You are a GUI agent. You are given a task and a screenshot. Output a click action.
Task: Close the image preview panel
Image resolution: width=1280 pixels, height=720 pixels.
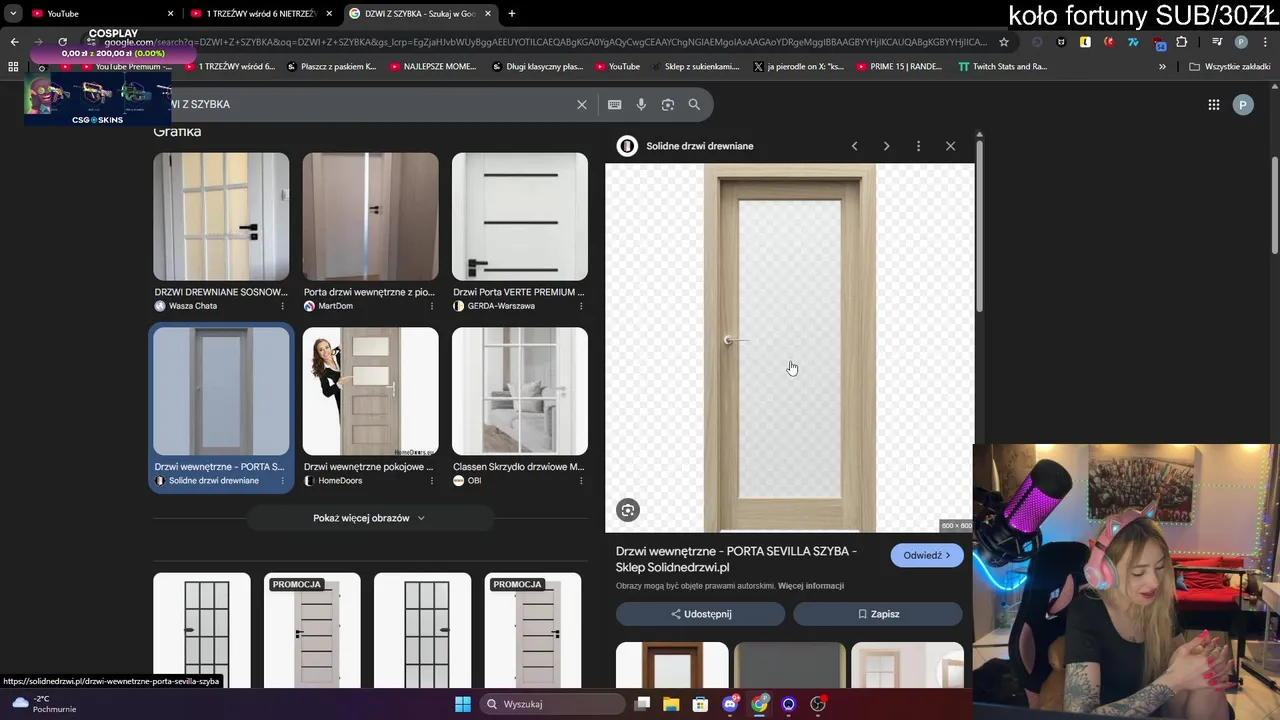(x=950, y=146)
